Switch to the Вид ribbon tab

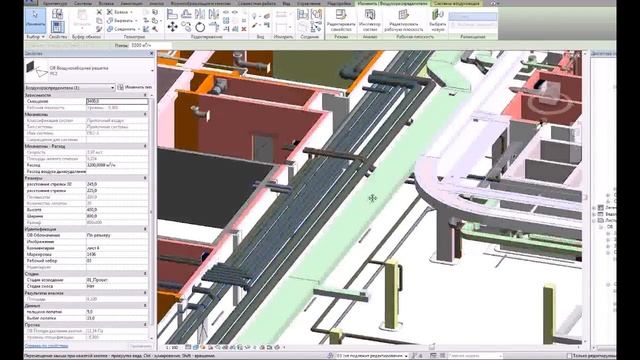click(x=287, y=3)
